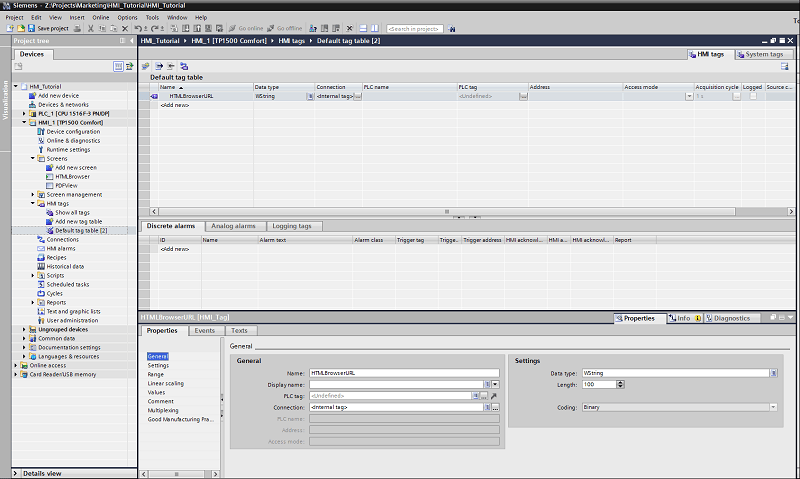Collapse the Screens folder in project tree
This screenshot has height=479, width=800.
pyautogui.click(x=33, y=159)
